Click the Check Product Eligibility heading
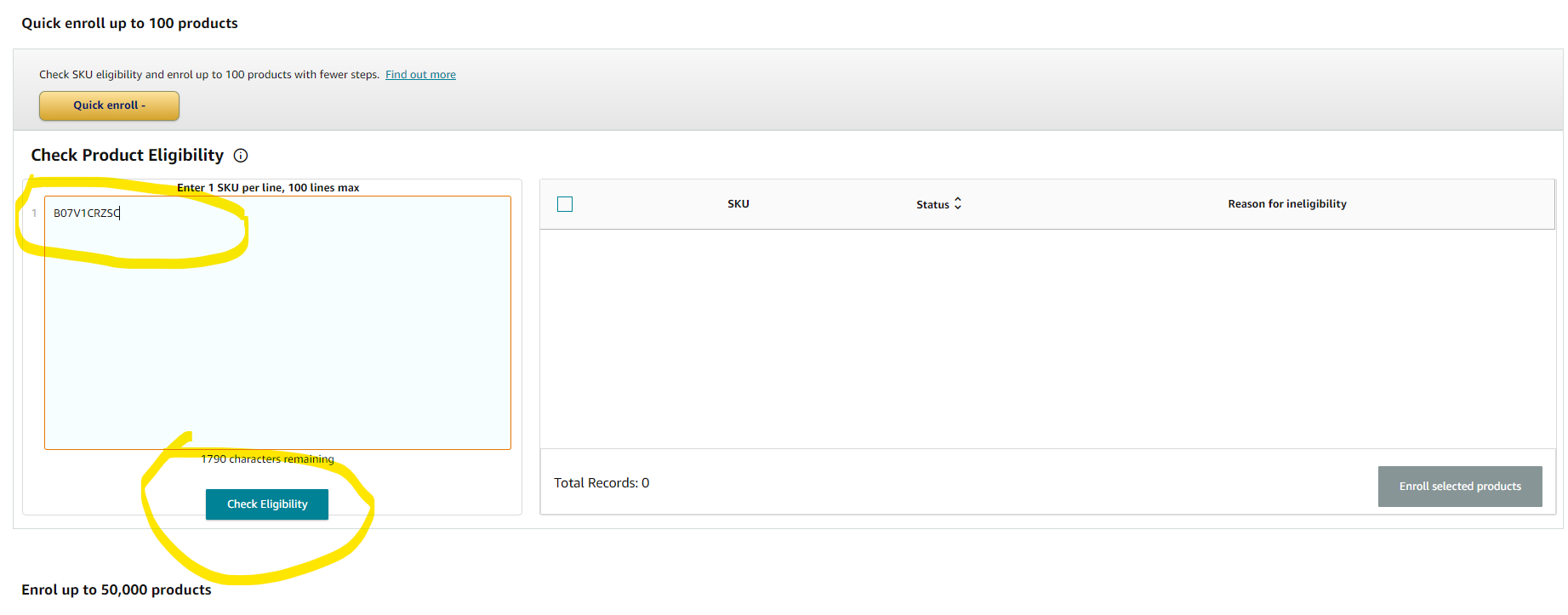 (128, 156)
